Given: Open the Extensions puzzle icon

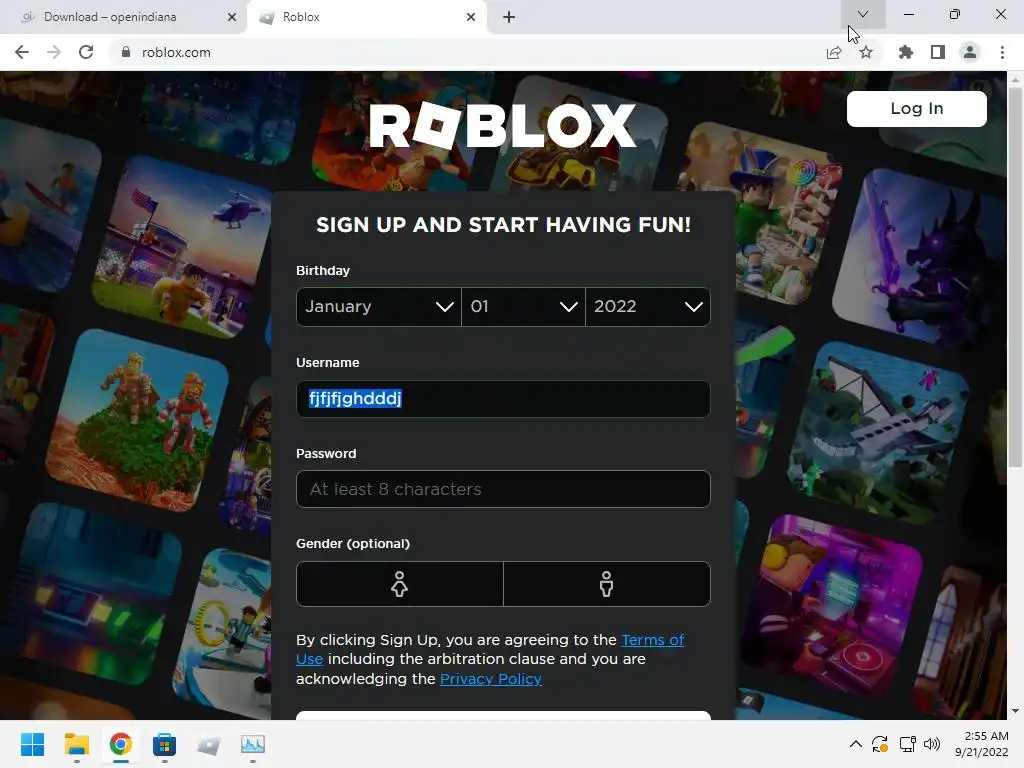Looking at the screenshot, I should click(906, 52).
